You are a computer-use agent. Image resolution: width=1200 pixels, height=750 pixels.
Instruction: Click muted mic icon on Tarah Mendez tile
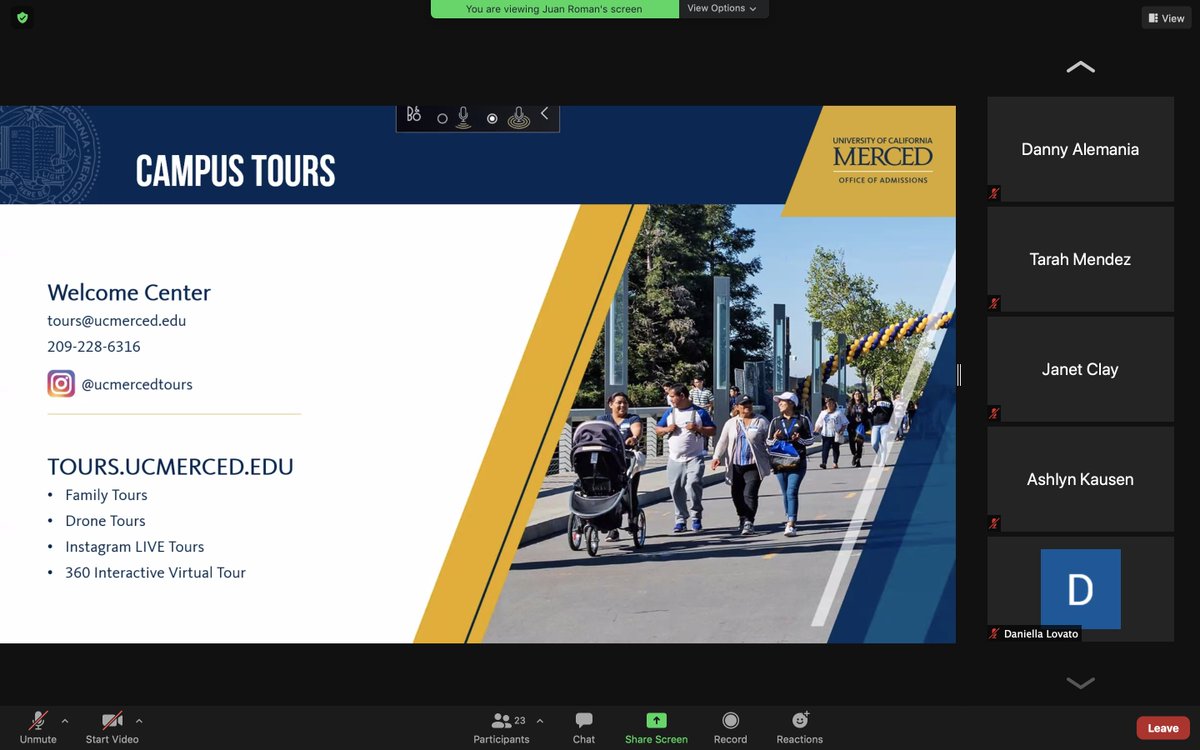pyautogui.click(x=993, y=303)
